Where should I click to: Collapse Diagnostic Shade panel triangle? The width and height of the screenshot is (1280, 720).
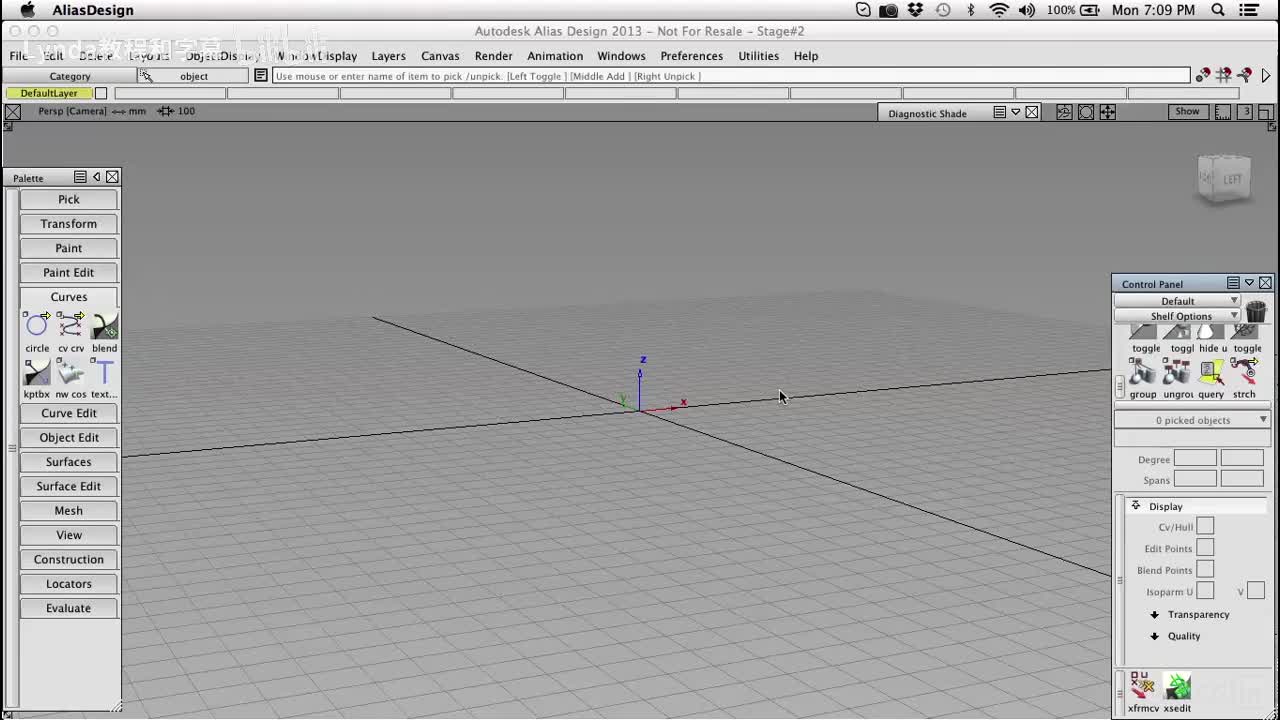click(1016, 112)
